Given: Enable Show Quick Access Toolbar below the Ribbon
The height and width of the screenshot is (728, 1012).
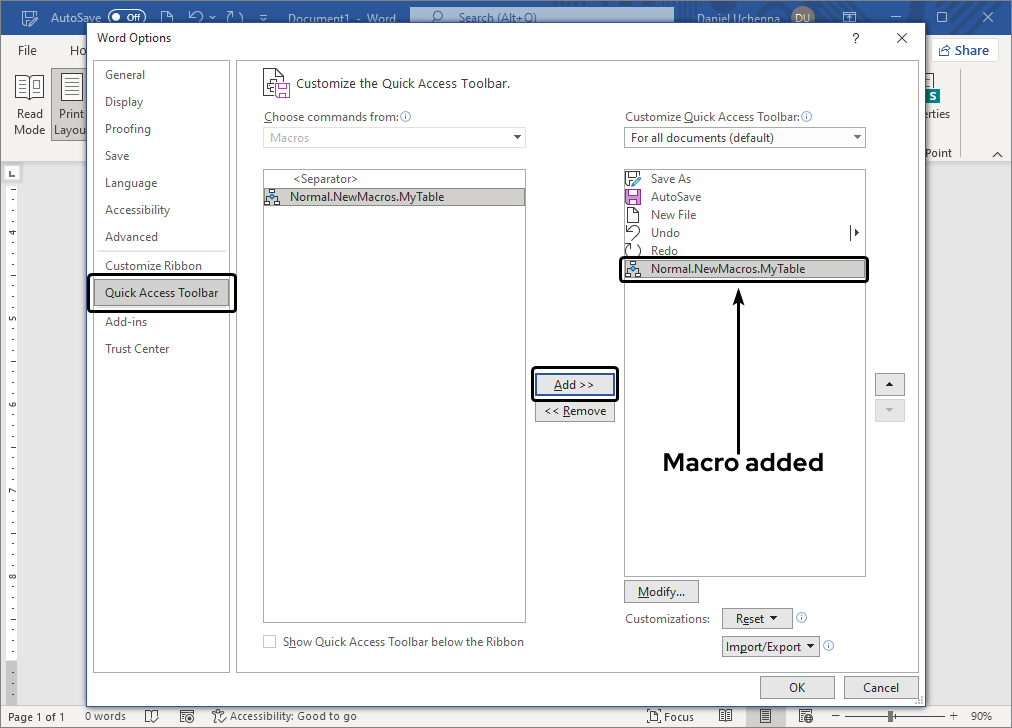Looking at the screenshot, I should point(269,641).
